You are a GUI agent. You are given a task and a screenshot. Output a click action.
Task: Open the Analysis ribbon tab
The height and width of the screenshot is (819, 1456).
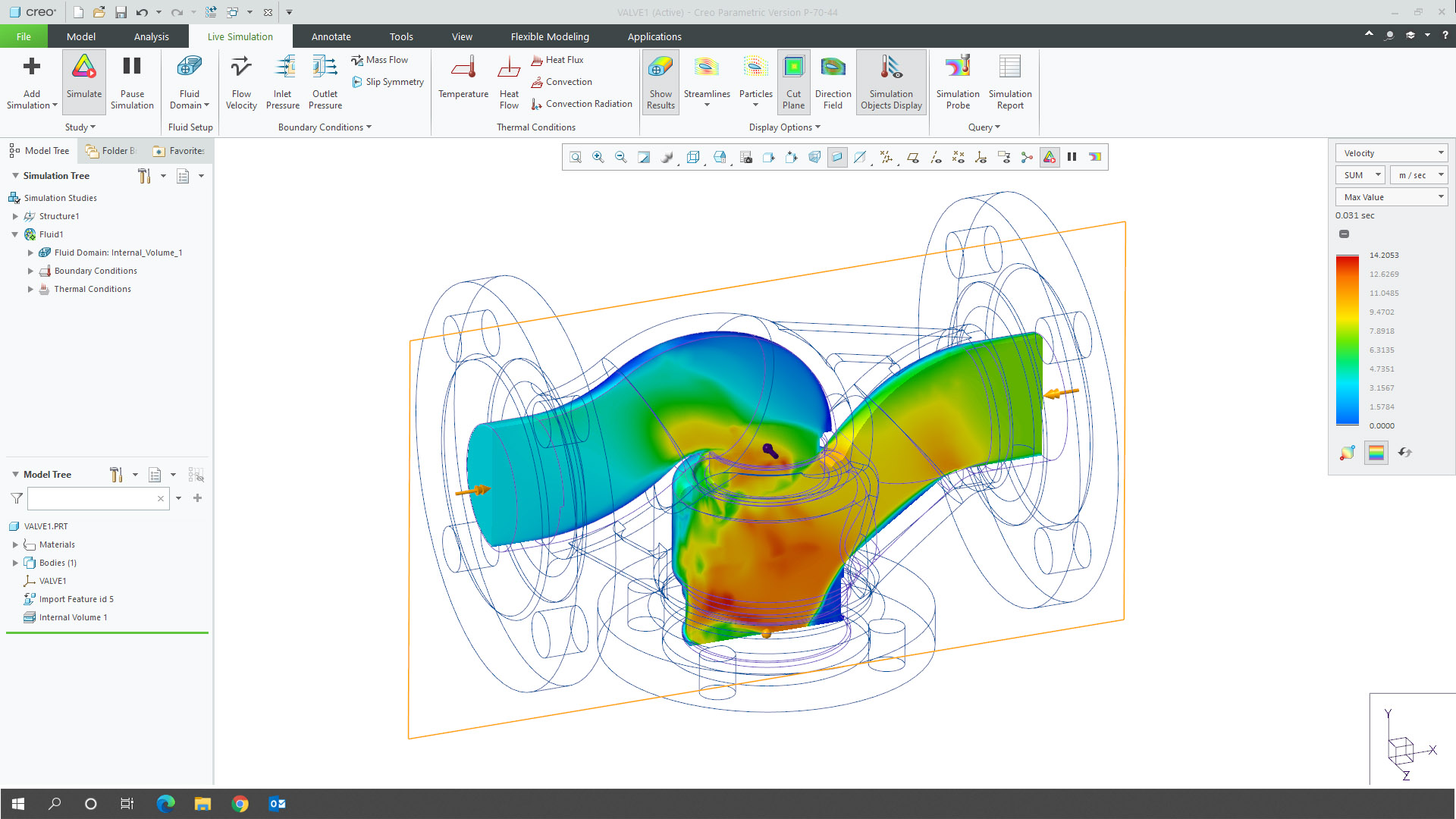(150, 36)
